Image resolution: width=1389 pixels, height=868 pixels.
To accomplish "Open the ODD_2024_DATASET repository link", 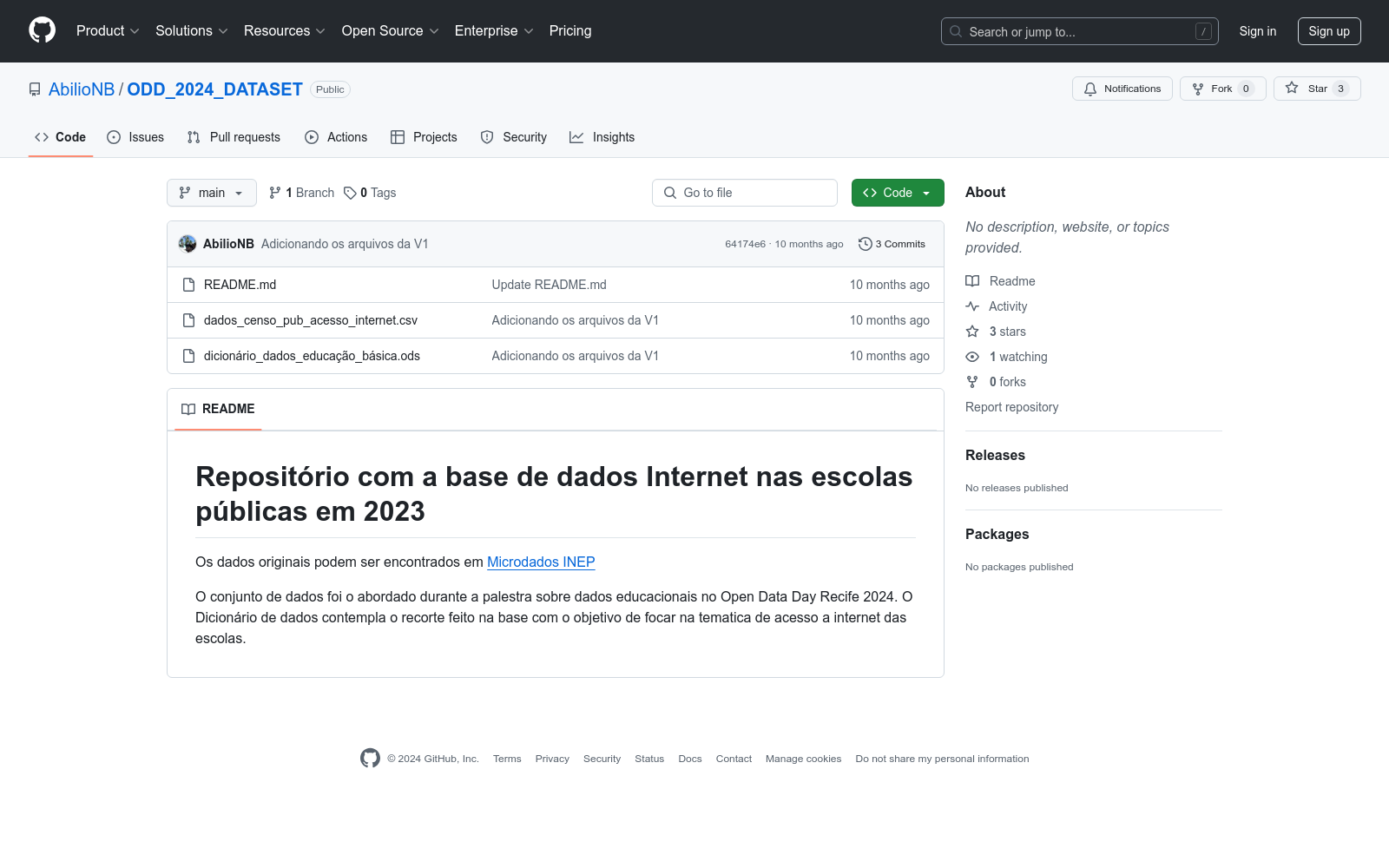I will [x=215, y=89].
